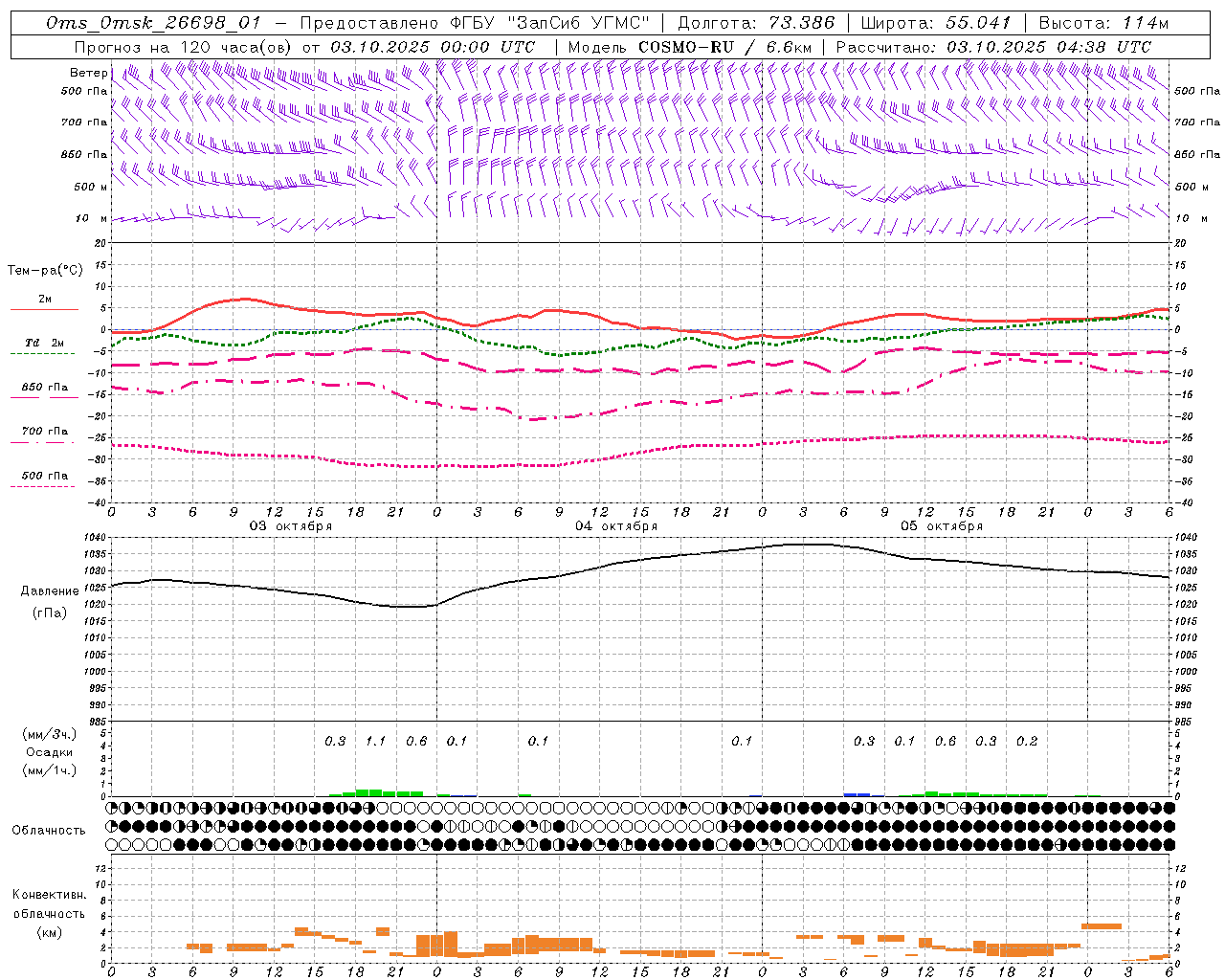Click the 850 гПа temperature legend entry

45,388
